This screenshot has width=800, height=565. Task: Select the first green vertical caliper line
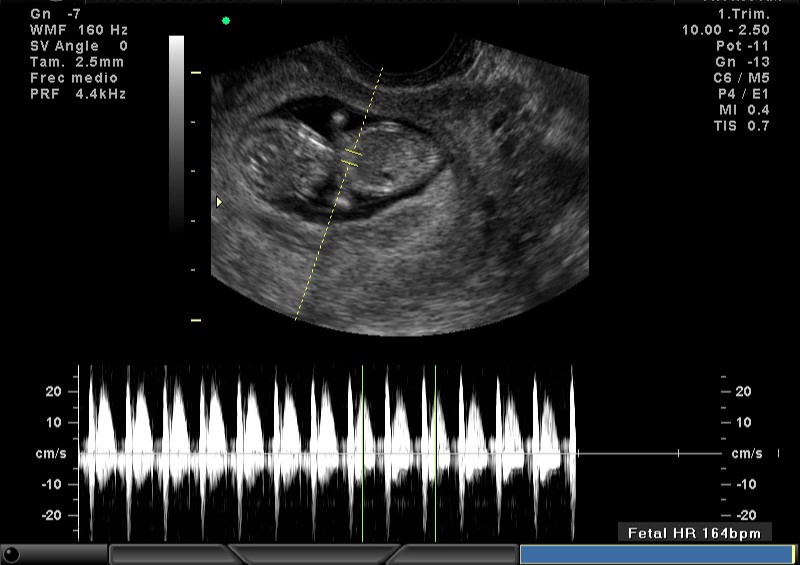point(363,453)
